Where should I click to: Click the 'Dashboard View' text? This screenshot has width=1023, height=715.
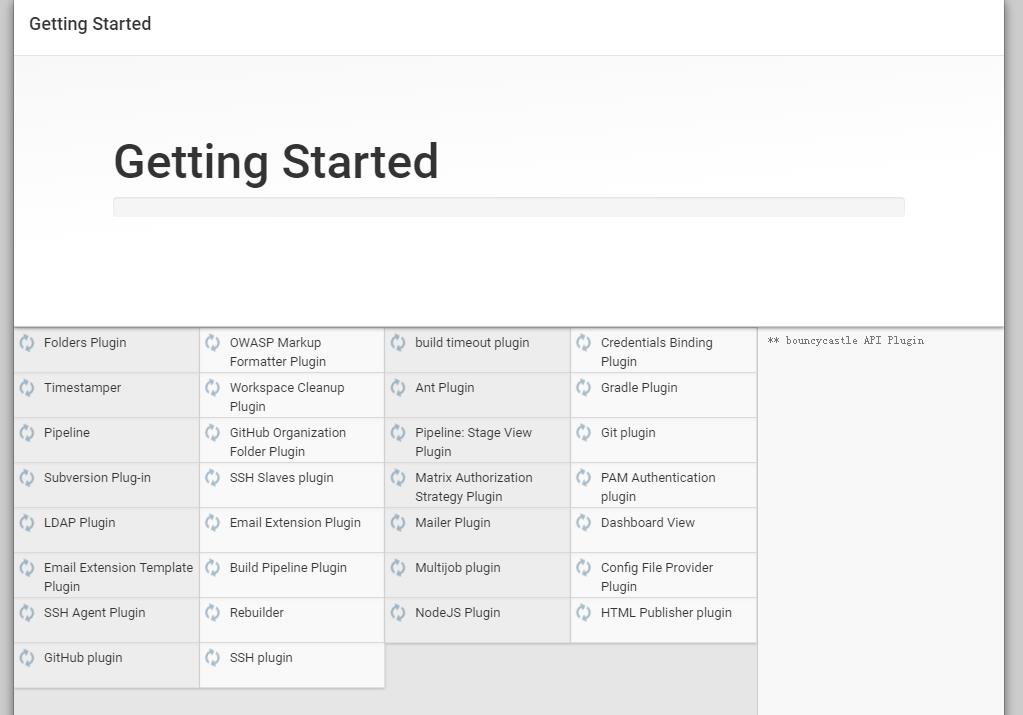pyautogui.click(x=648, y=523)
